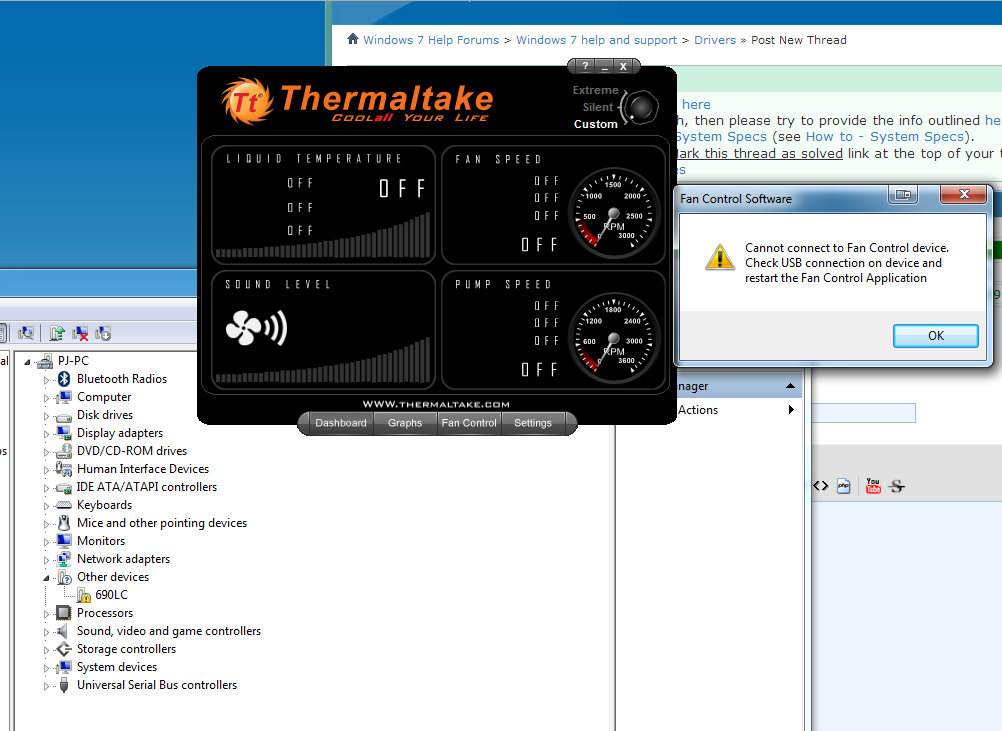The height and width of the screenshot is (731, 1002).
Task: Expand the Disk drives node
Action: [x=46, y=416]
